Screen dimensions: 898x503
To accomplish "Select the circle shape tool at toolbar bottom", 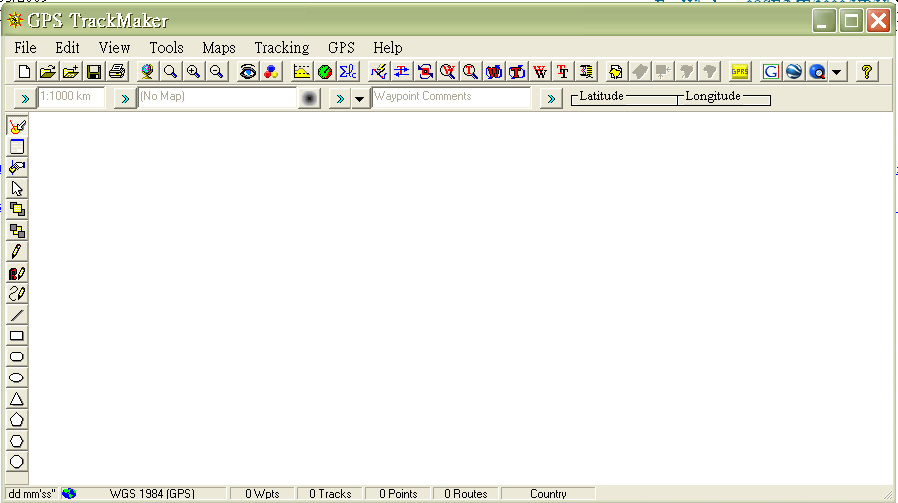I will point(17,462).
